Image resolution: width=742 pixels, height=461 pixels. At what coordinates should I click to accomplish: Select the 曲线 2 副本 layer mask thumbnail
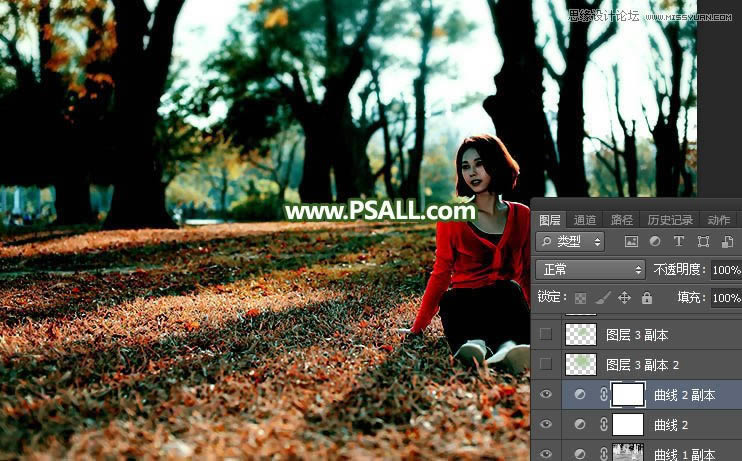[x=627, y=395]
